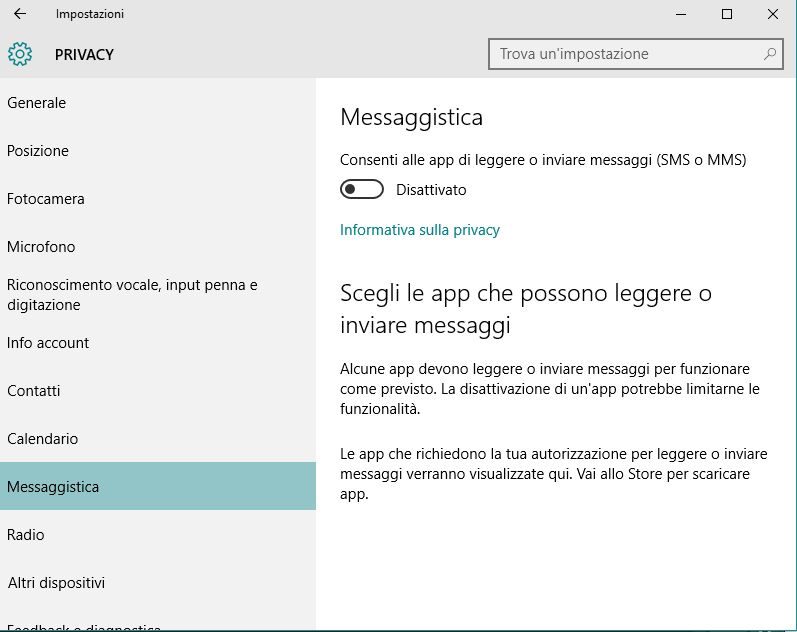Select the highlighted Messaggistica item
The width and height of the screenshot is (797, 632).
53,487
